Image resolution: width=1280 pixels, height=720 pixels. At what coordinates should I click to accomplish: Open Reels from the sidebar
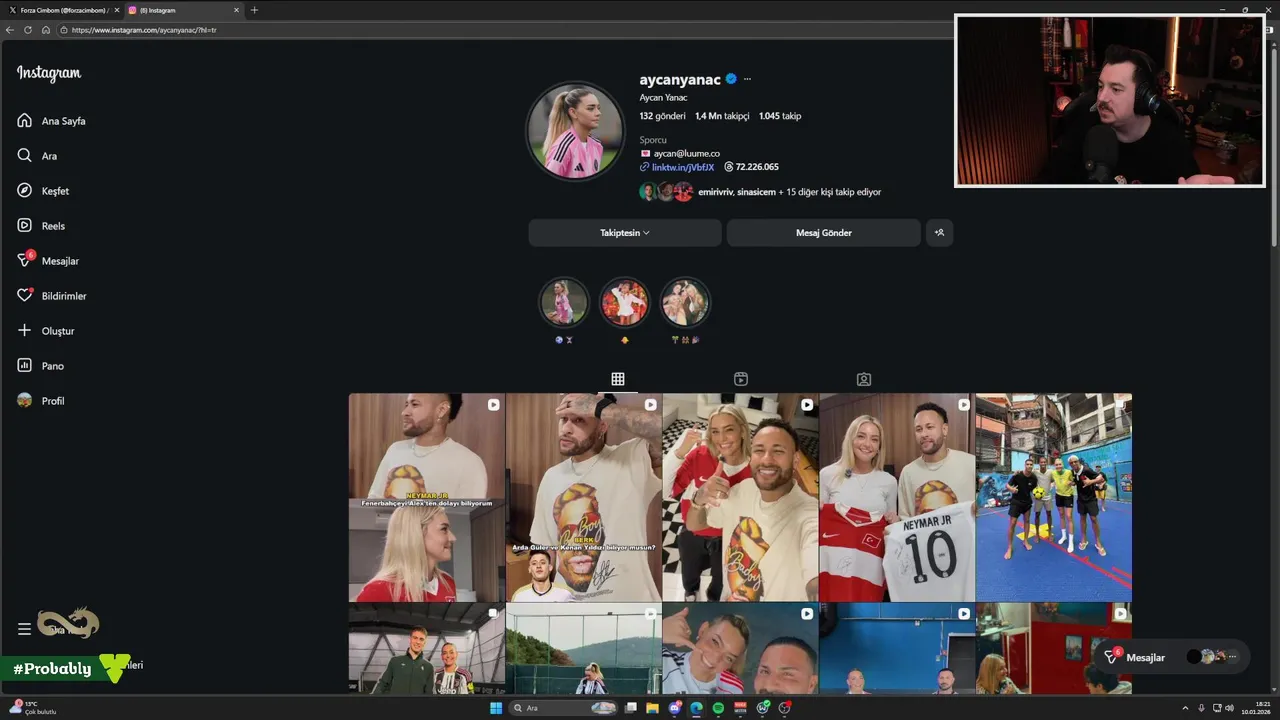click(41, 226)
